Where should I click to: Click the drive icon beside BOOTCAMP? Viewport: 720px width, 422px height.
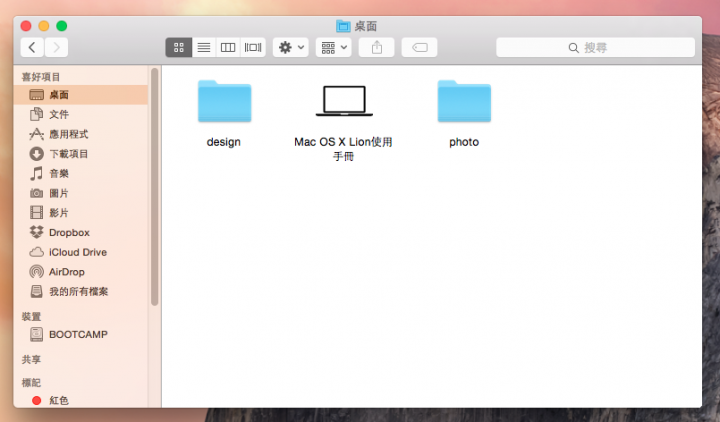point(37,334)
